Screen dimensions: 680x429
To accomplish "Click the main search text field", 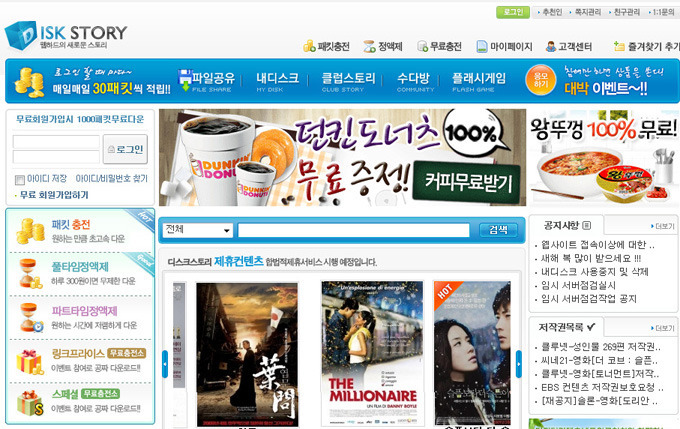I will point(353,230).
